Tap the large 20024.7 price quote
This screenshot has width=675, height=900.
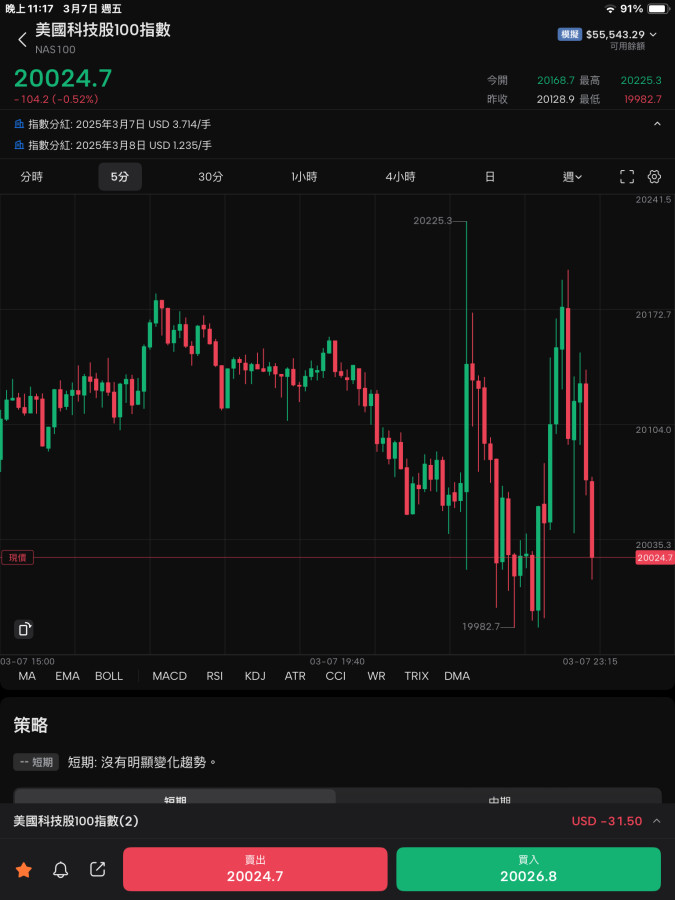(63, 79)
